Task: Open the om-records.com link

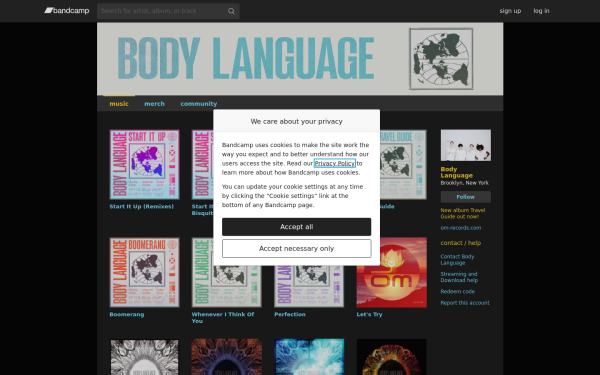Action: point(461,228)
